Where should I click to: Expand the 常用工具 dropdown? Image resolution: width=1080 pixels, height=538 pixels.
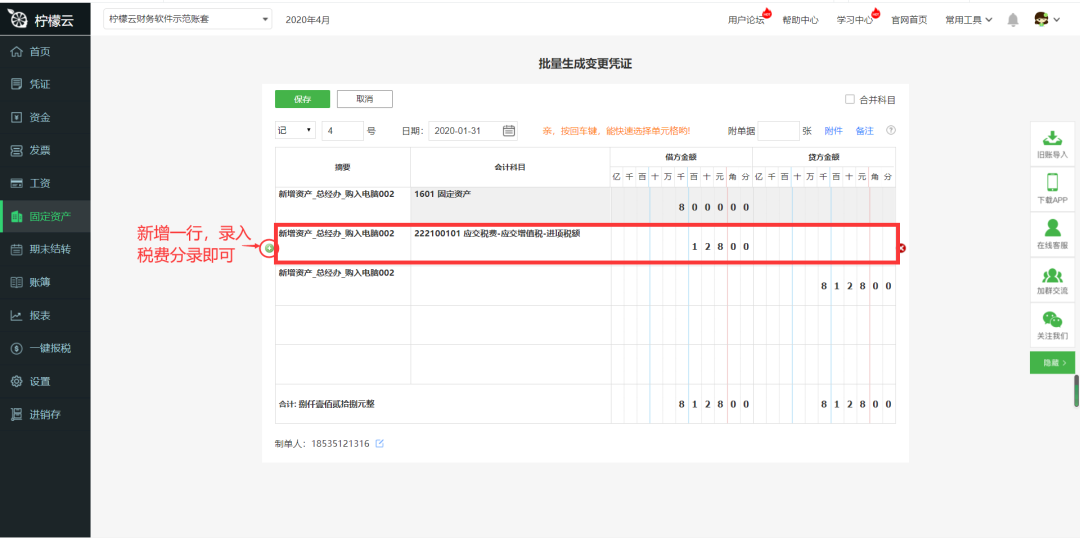click(x=968, y=20)
